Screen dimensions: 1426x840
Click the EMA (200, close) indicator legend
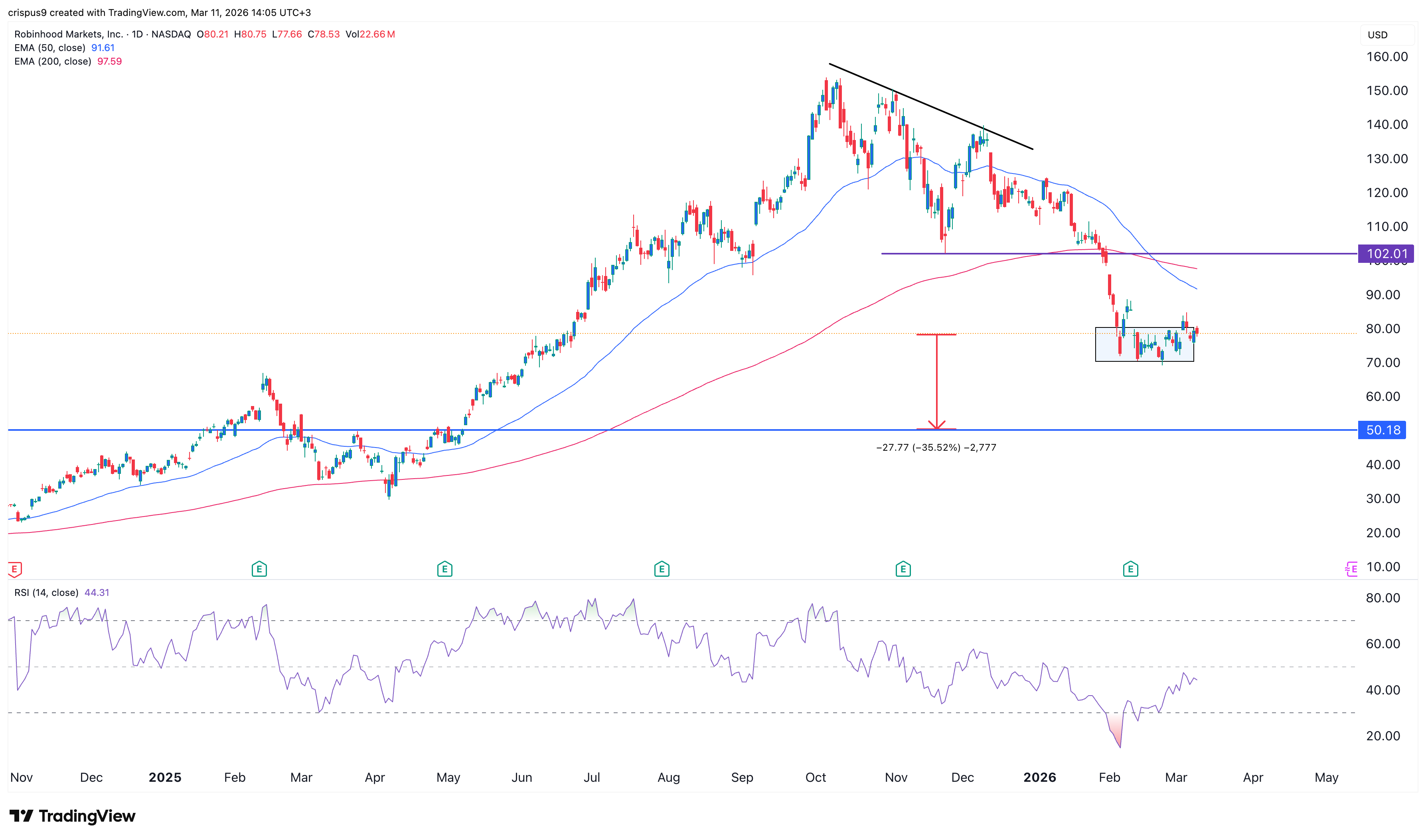(53, 61)
